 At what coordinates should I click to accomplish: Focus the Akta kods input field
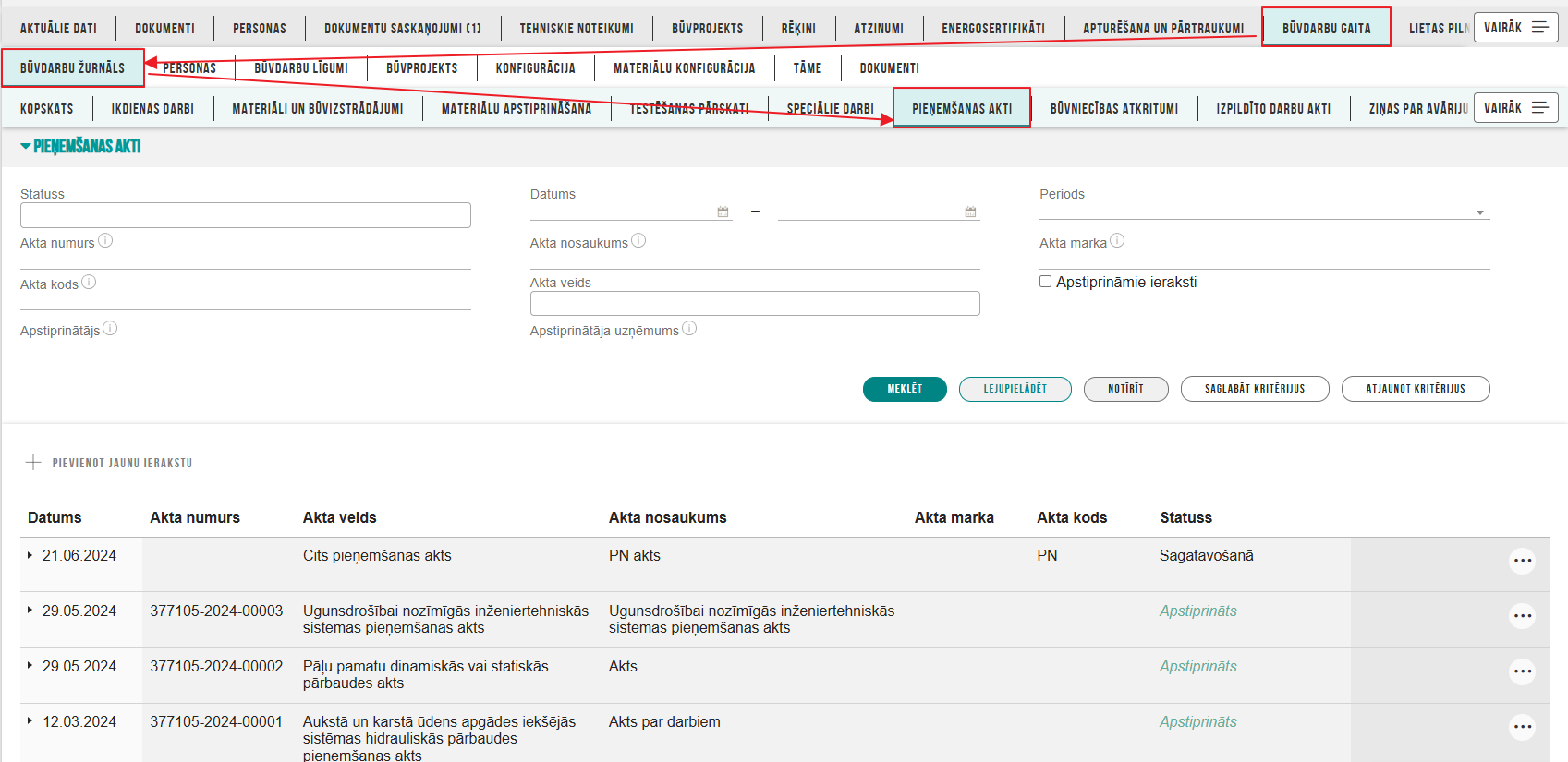[x=246, y=300]
